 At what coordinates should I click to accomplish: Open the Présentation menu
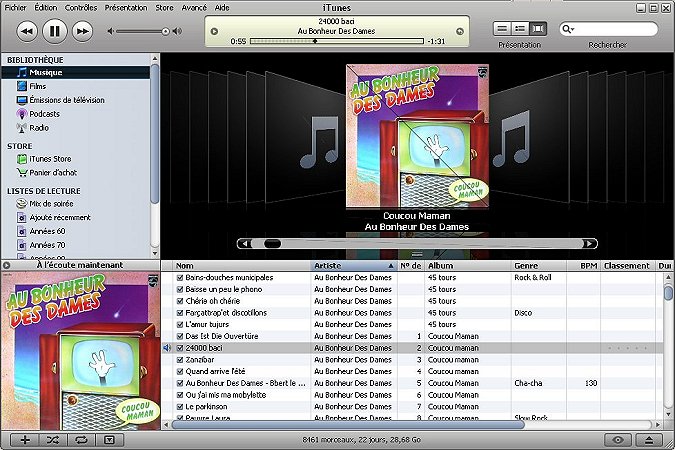click(x=126, y=8)
